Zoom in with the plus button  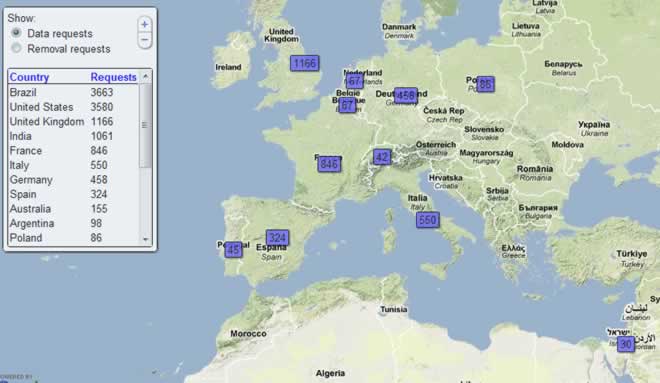tap(144, 24)
